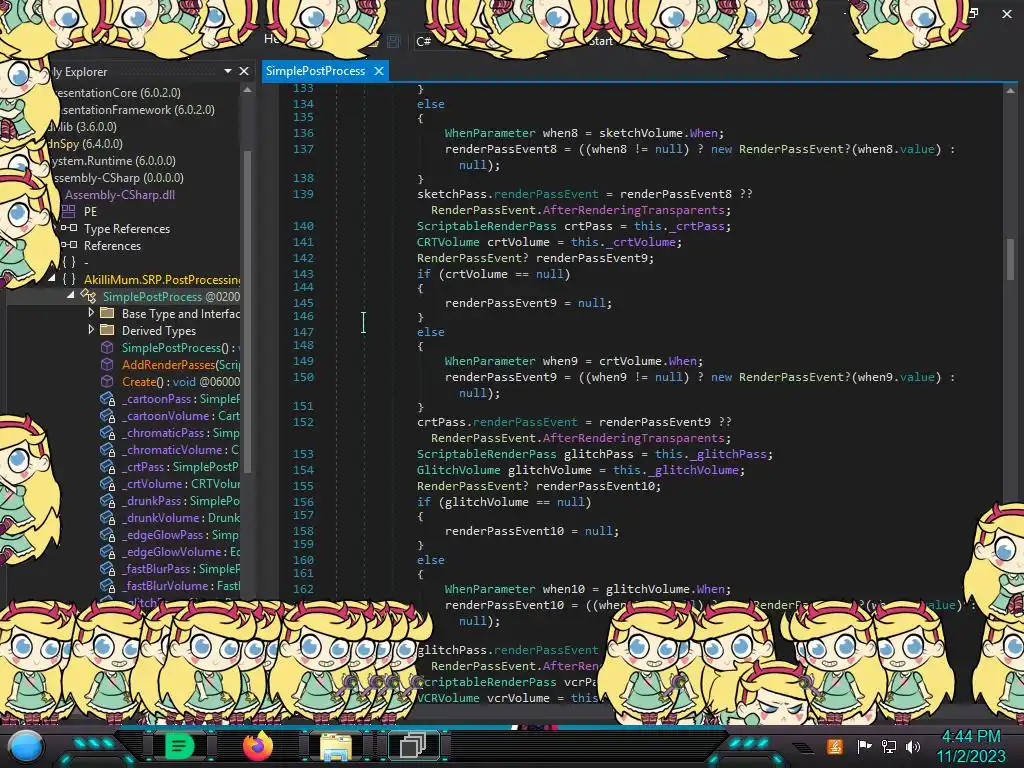Click AfterRenderingTransparents below the crtPass assignment
The height and width of the screenshot is (768, 1024).
633,438
